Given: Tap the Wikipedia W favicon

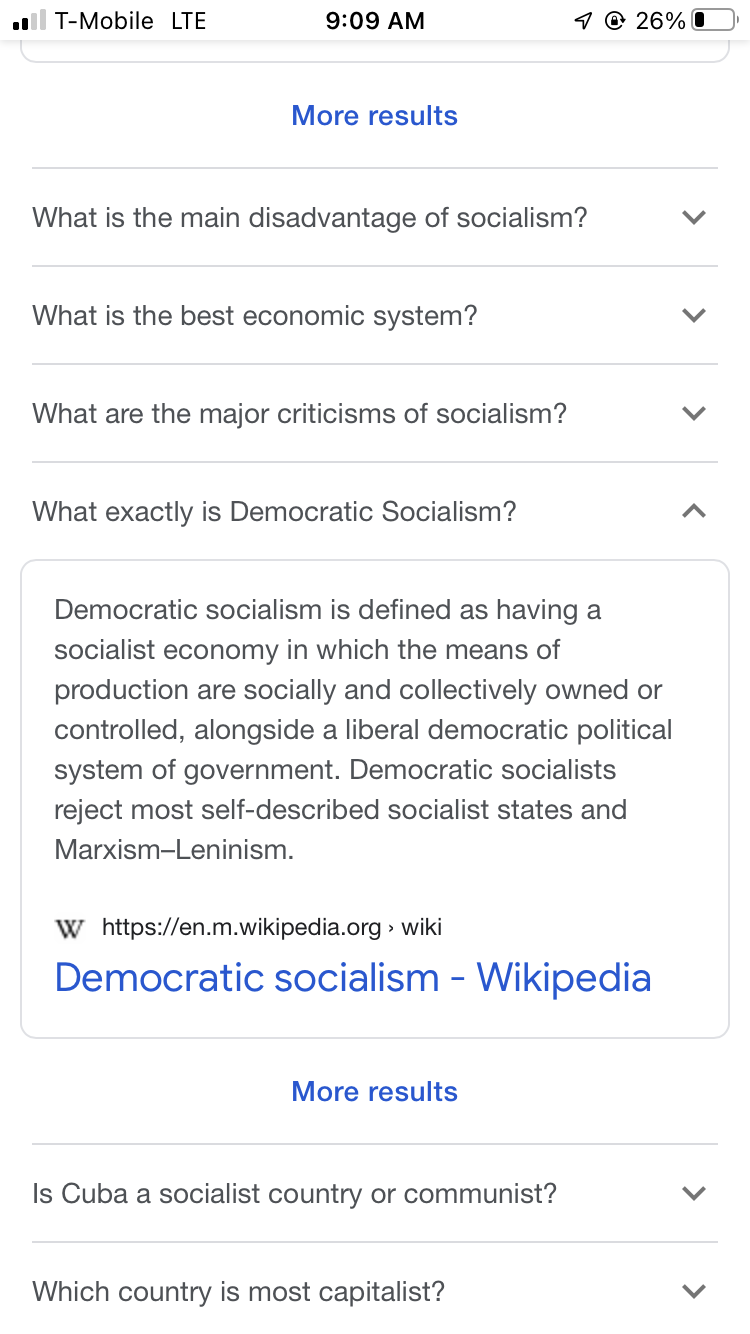Looking at the screenshot, I should pos(70,927).
